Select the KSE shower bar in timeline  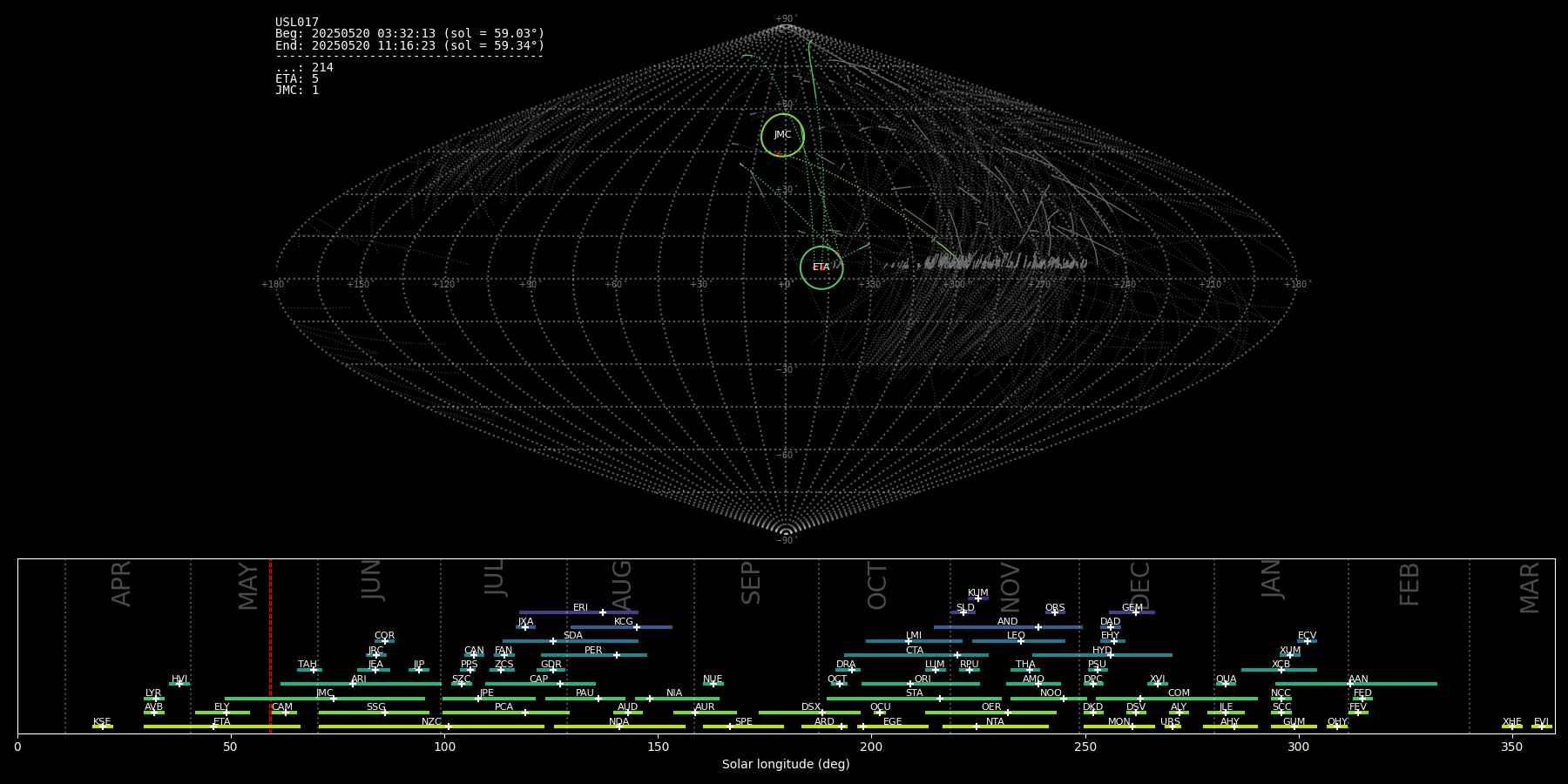coord(103,727)
